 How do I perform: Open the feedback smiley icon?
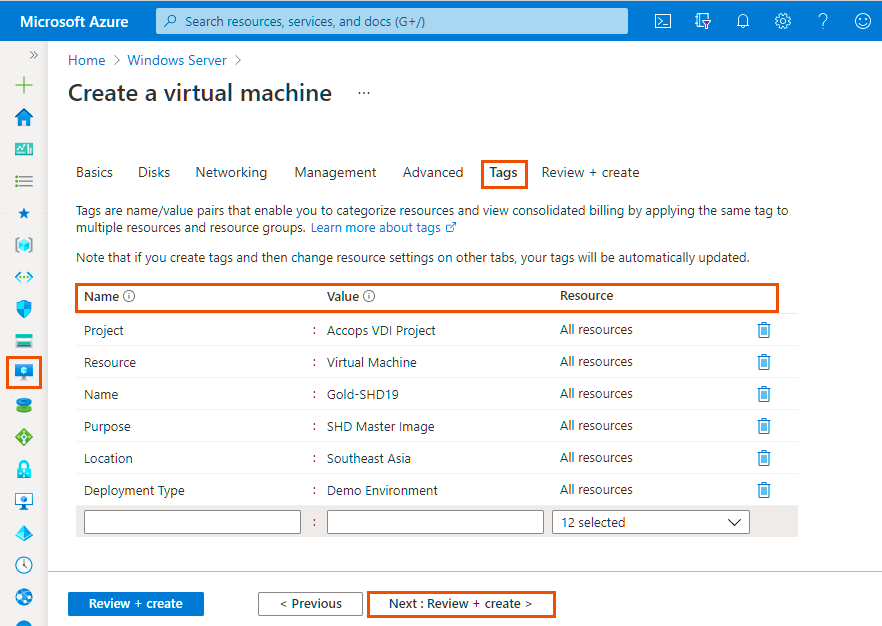point(862,21)
